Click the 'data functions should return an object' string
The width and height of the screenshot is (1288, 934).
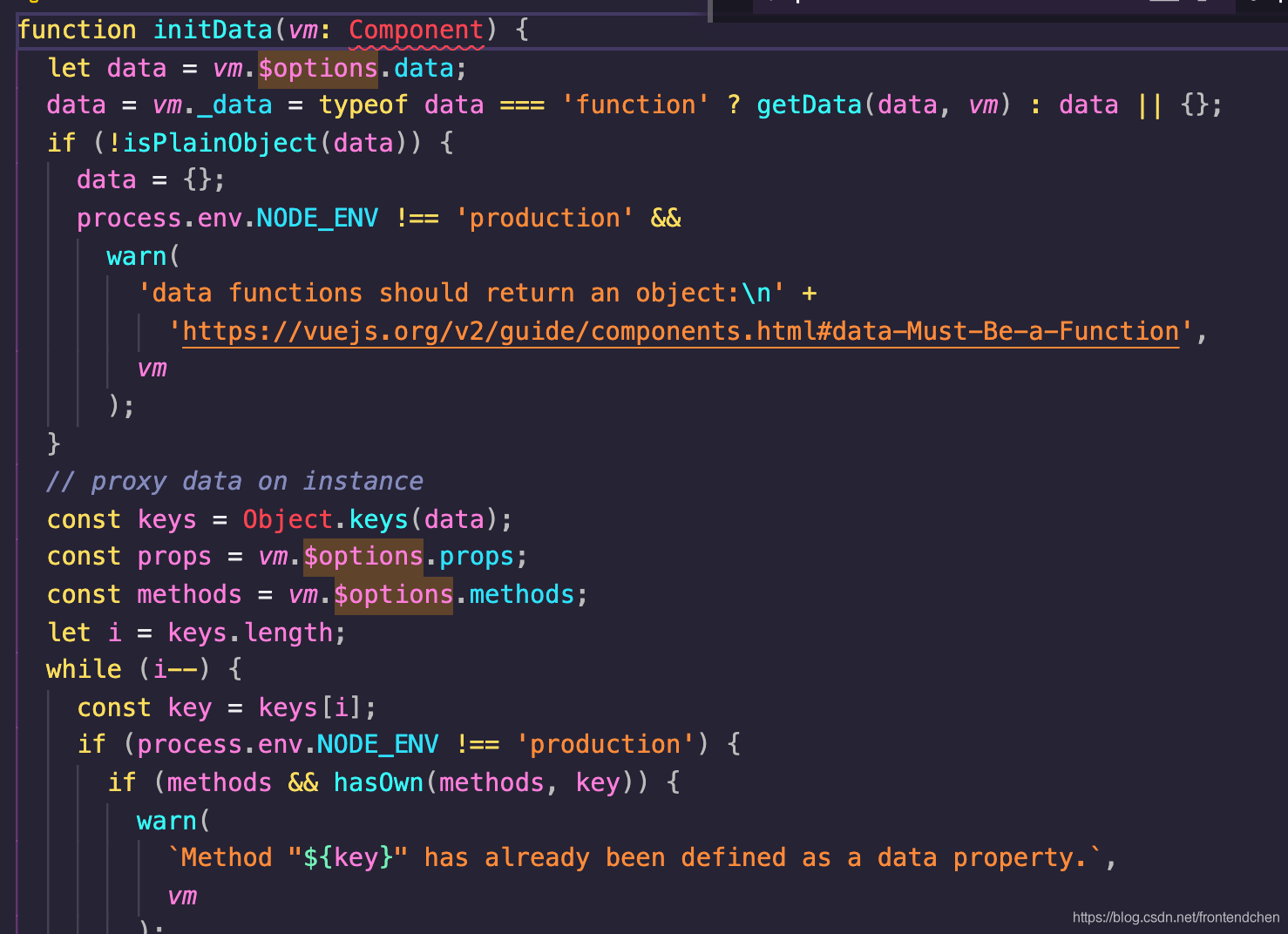[x=461, y=293]
